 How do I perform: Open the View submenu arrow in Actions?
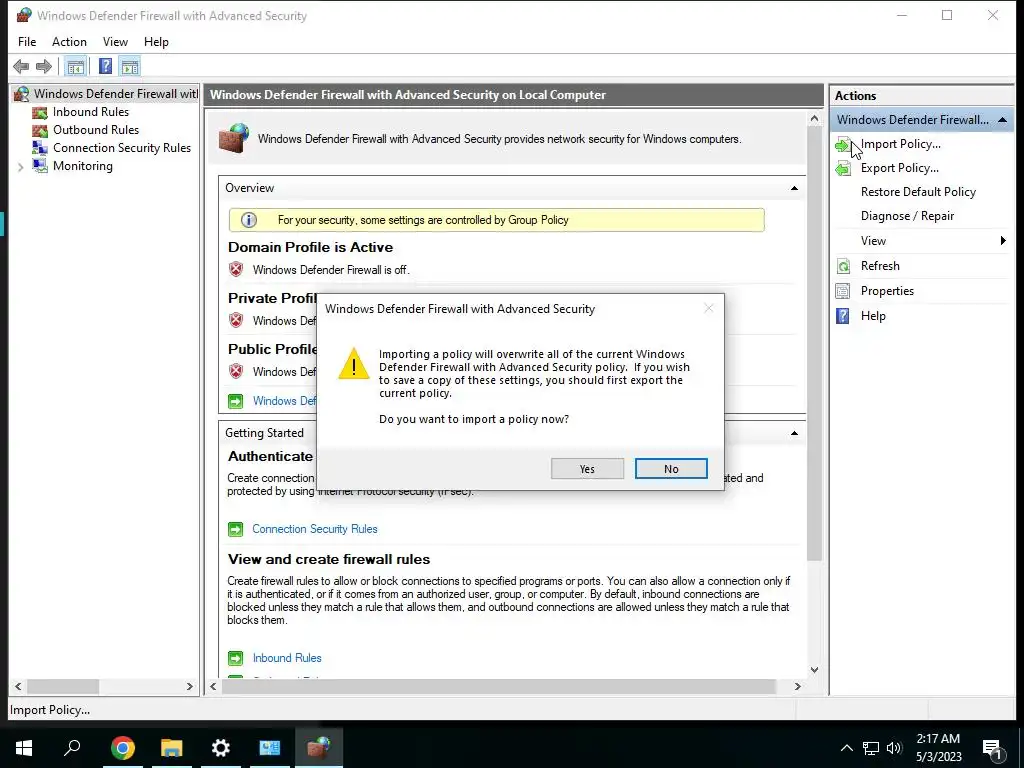pos(1003,241)
